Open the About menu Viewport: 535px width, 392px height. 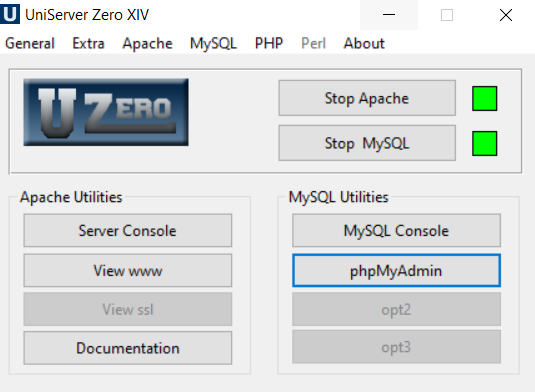point(364,43)
